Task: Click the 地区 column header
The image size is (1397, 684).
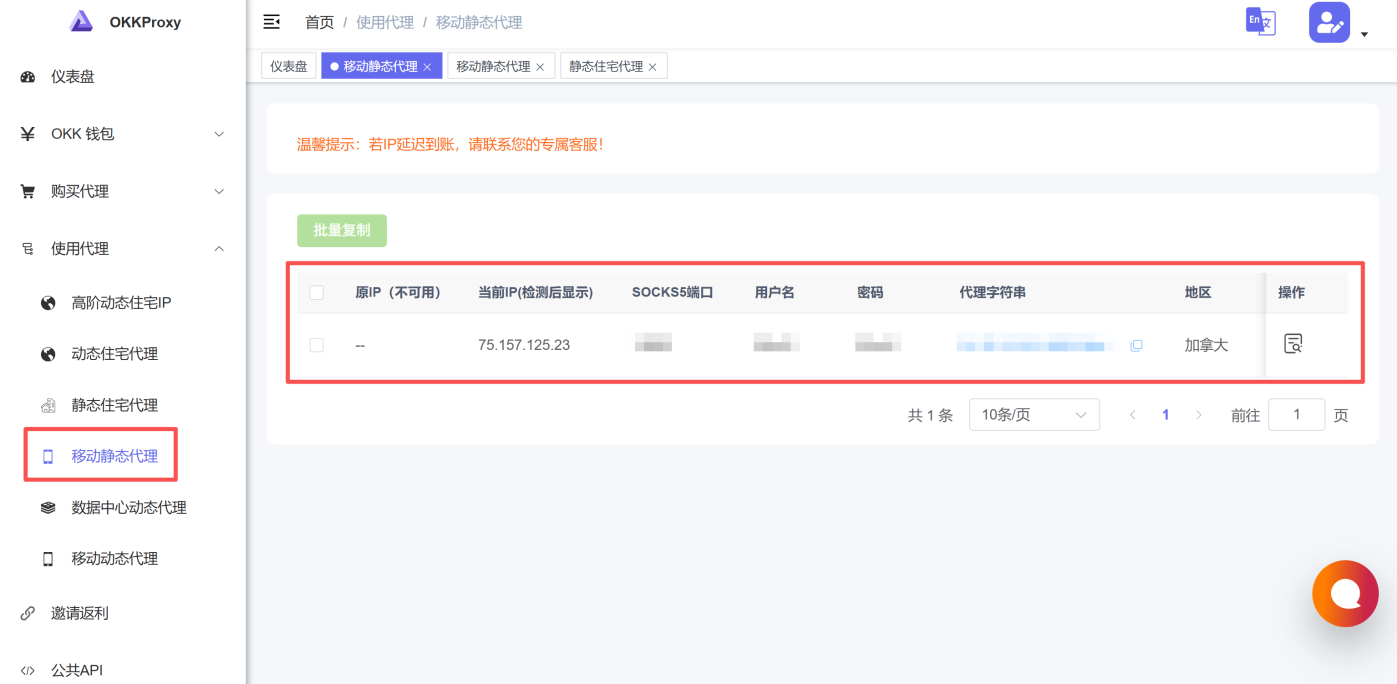Action: 1198,293
